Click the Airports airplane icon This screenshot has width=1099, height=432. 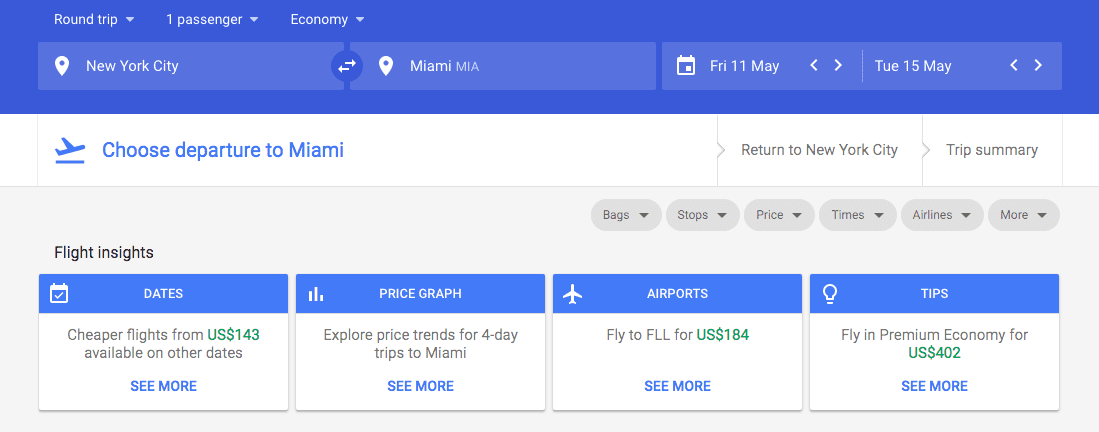(x=573, y=294)
